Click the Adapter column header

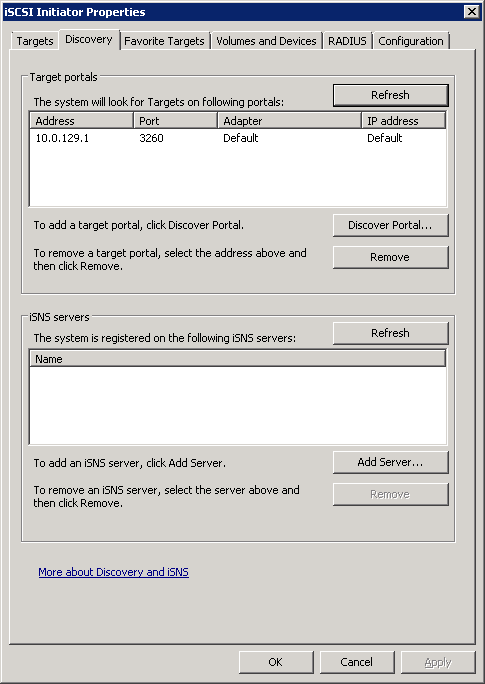[289, 121]
